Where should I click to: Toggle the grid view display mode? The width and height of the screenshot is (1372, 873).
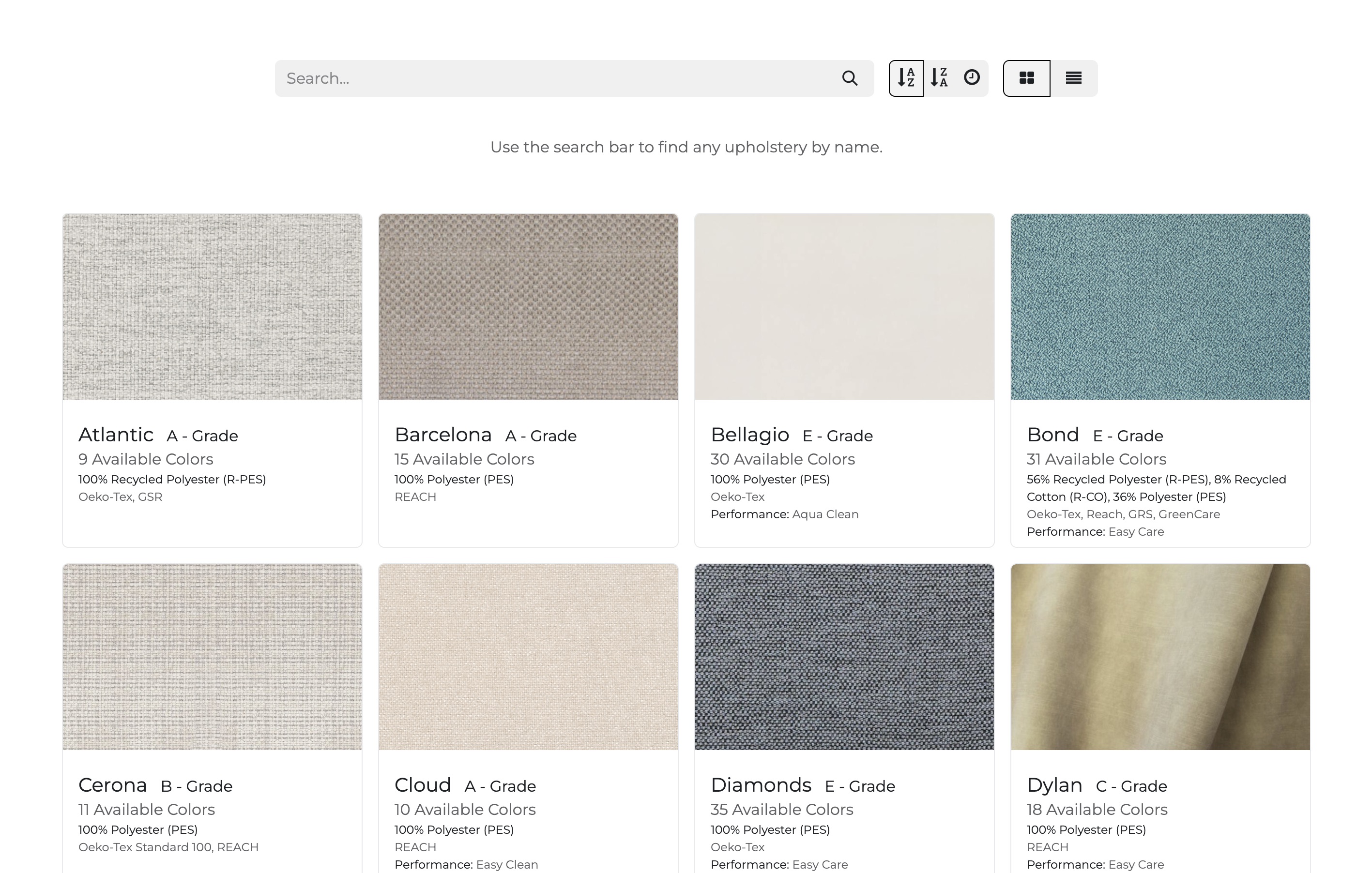(1026, 78)
